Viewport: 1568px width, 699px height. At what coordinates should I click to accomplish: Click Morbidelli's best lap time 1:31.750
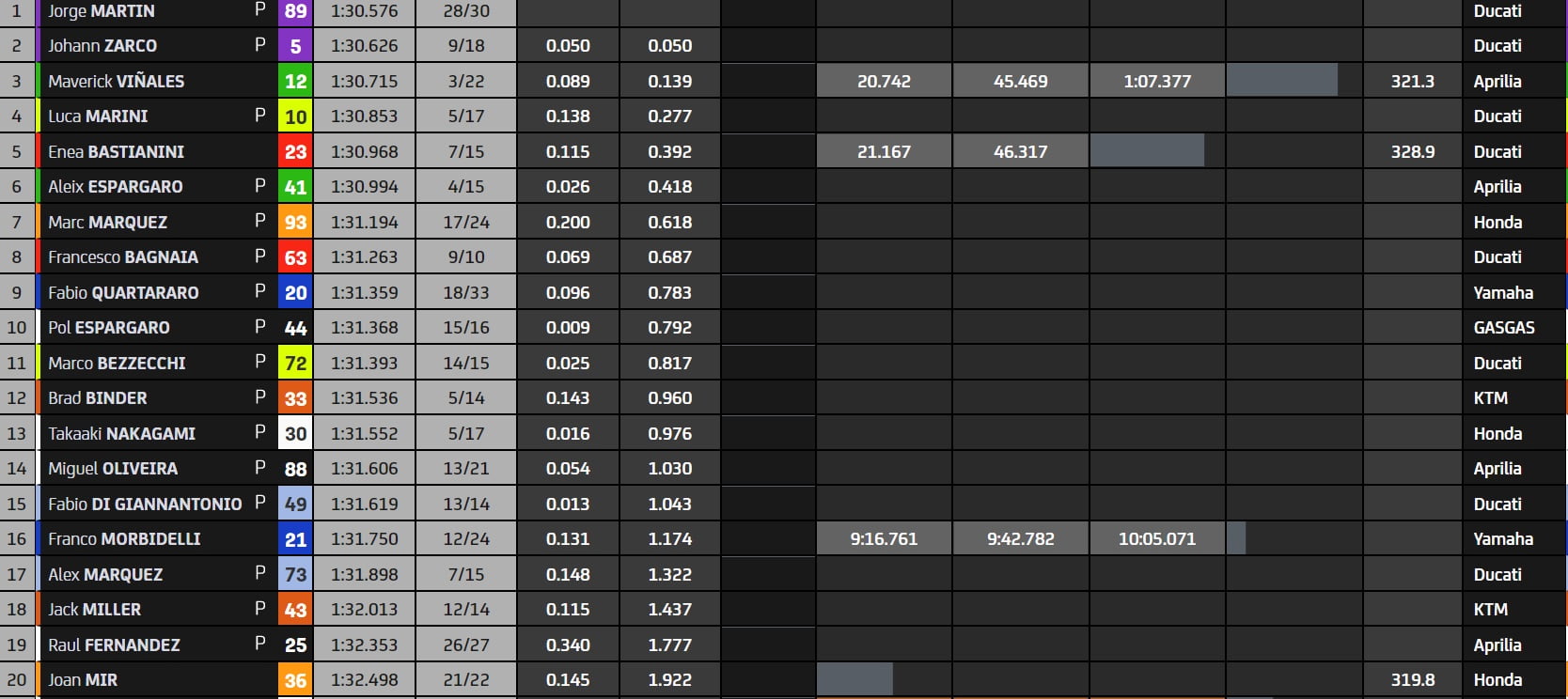pyautogui.click(x=364, y=539)
